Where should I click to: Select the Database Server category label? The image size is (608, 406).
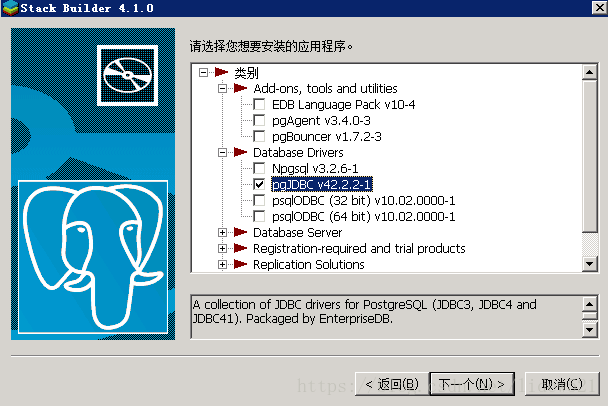tap(297, 232)
